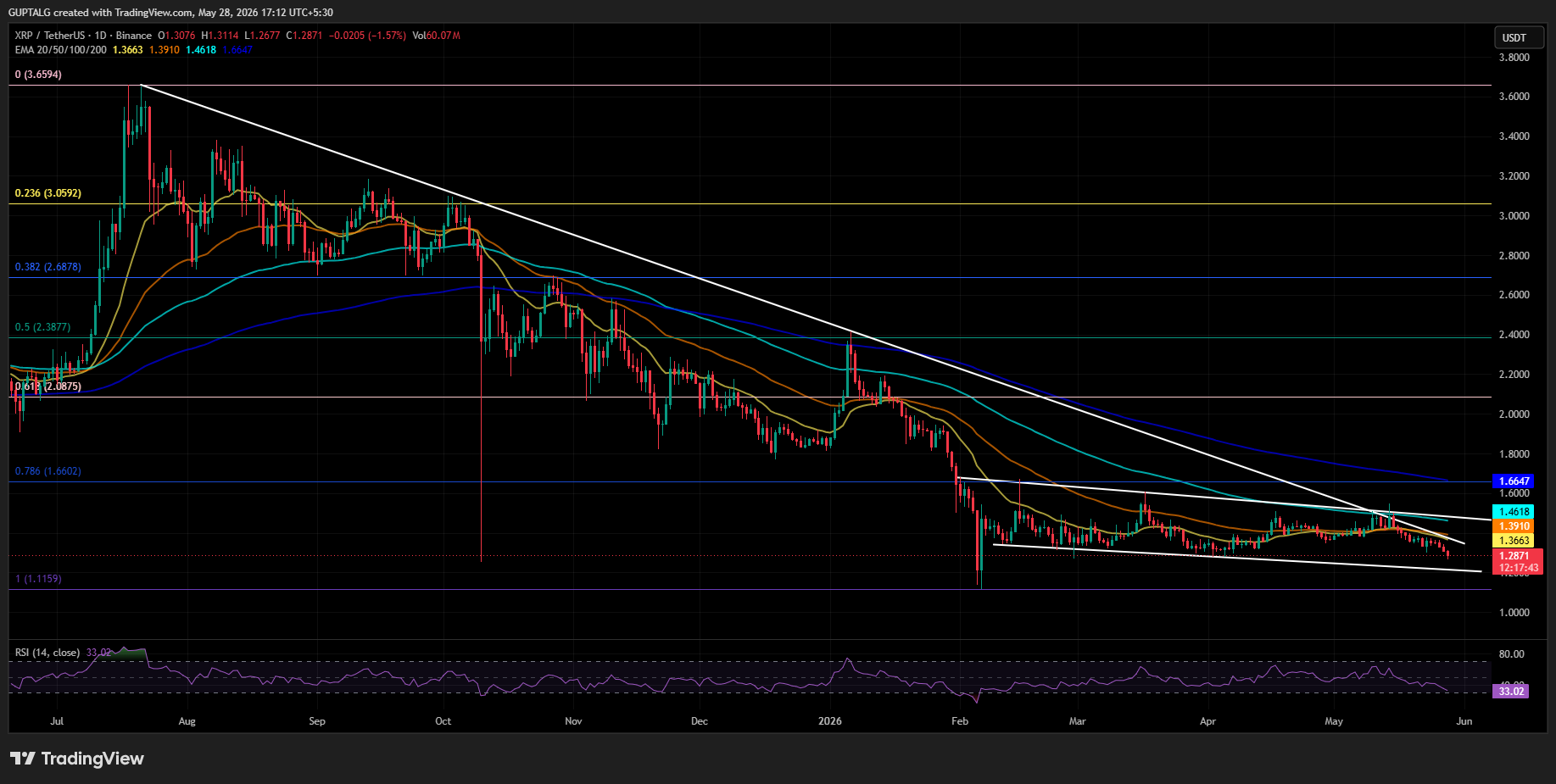The image size is (1556, 784).
Task: Click the purple 33.02 RSI value tag
Action: (1511, 692)
